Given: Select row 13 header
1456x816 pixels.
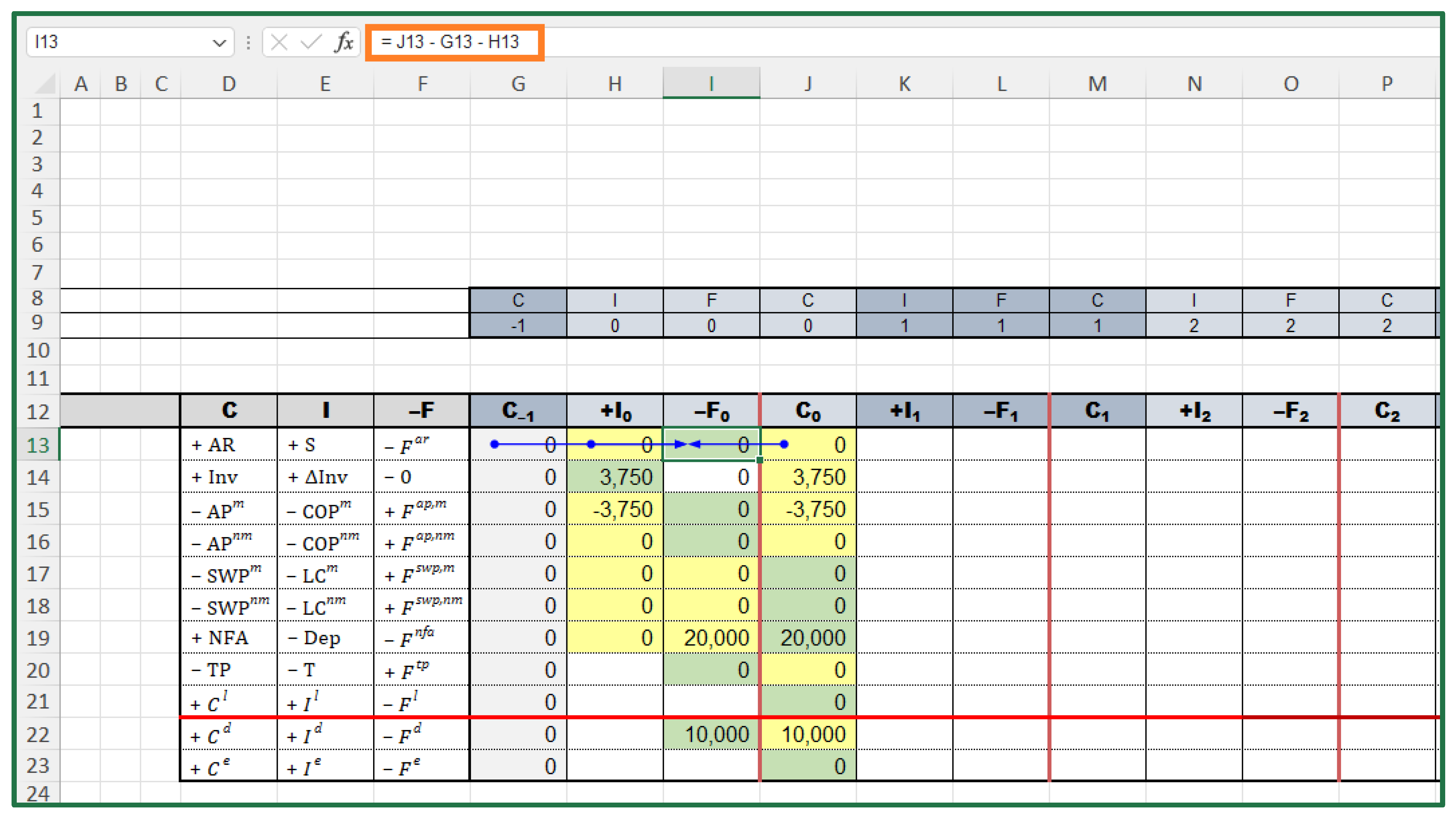Looking at the screenshot, I should click(37, 445).
